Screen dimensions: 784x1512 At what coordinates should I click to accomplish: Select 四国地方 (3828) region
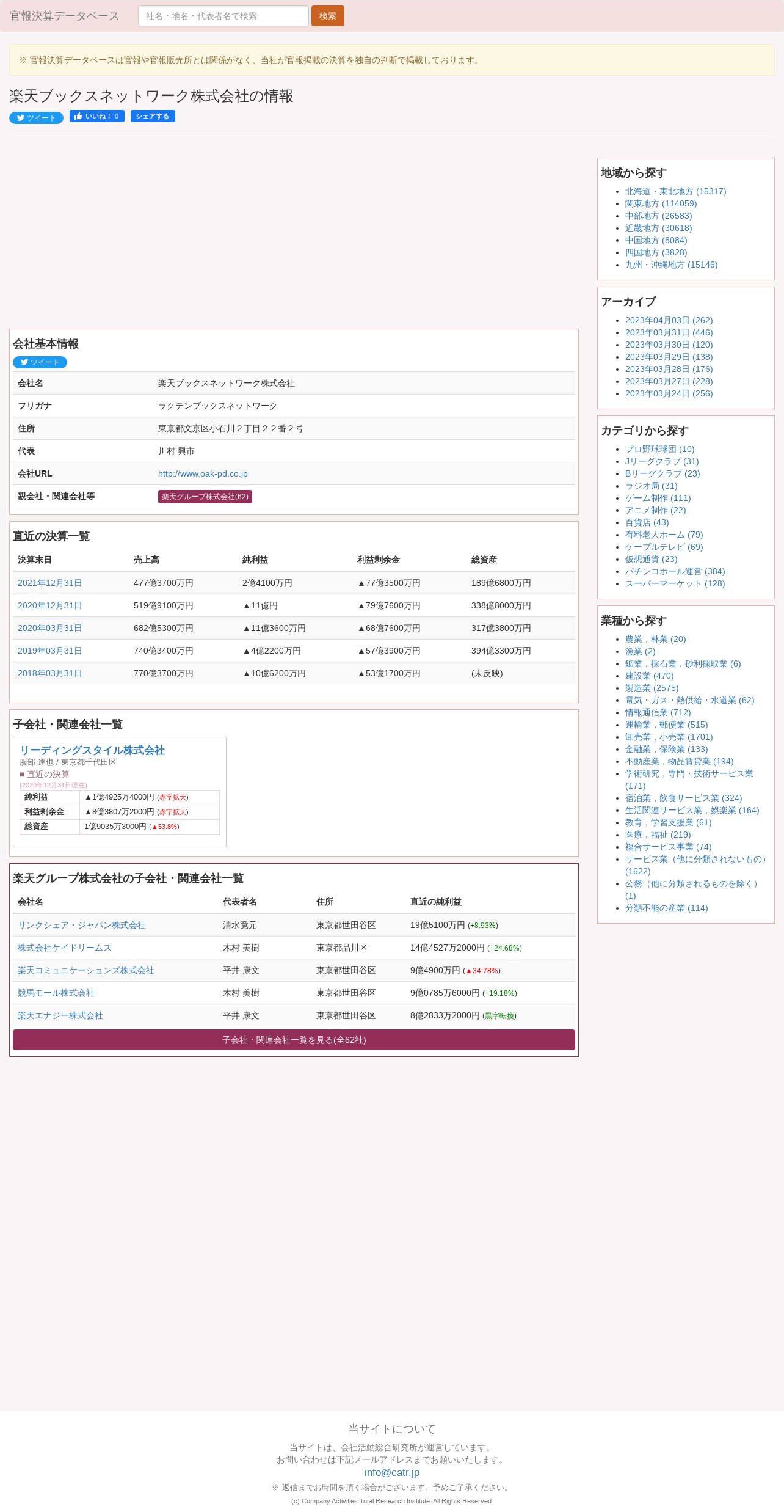click(656, 252)
